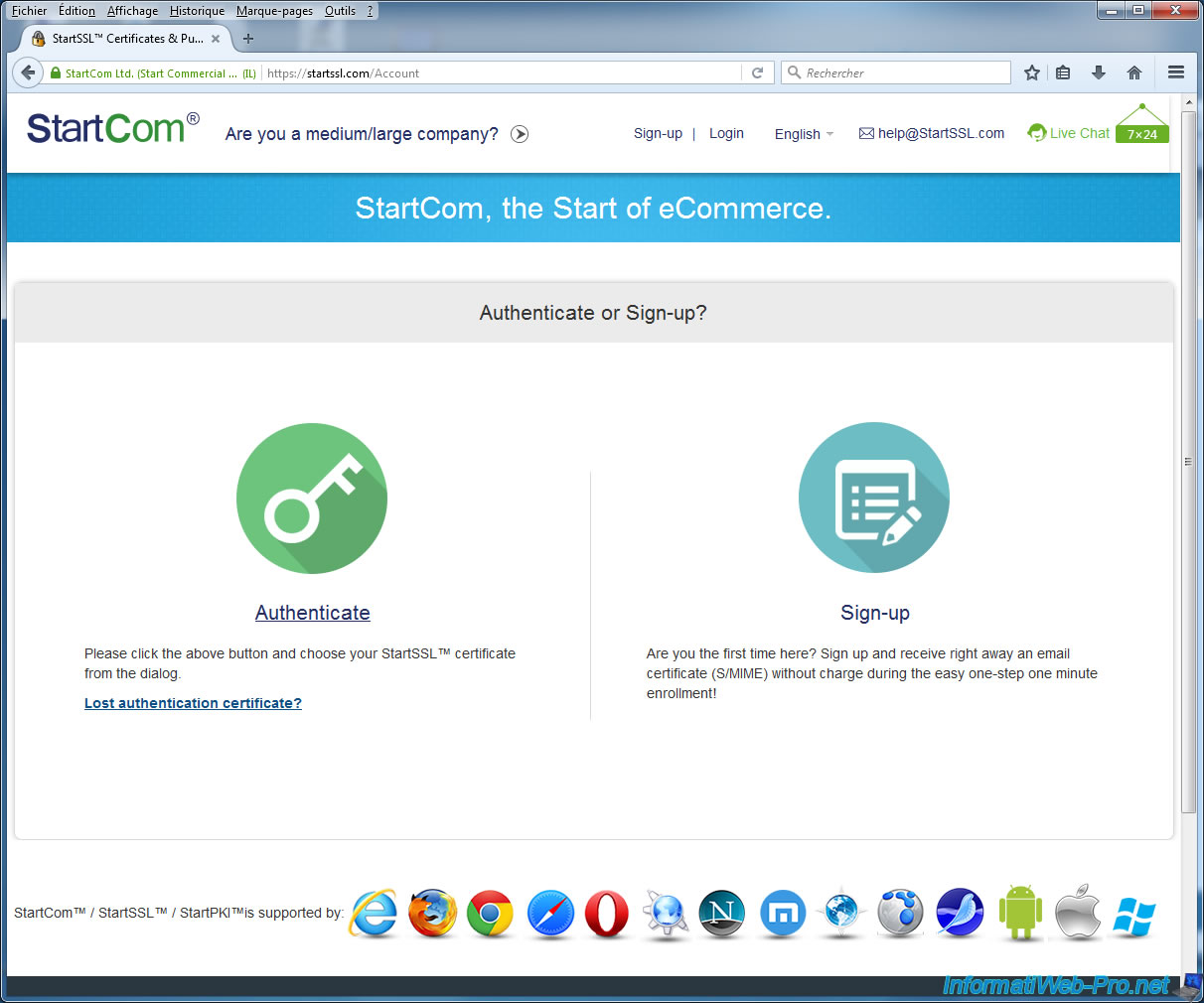Click the Apple logo icon
The width and height of the screenshot is (1204, 1003).
pos(1078,911)
